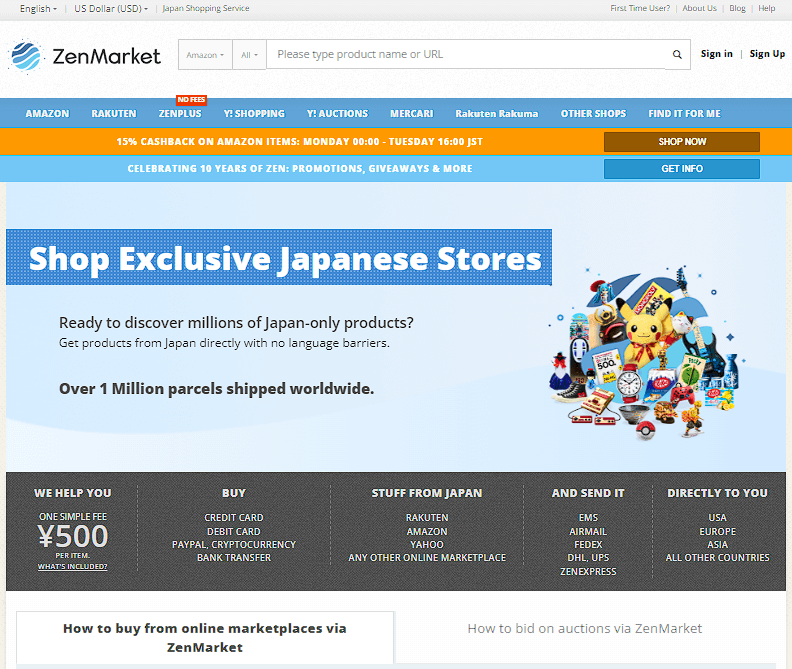Click DHL, UPS in shipping list
Image resolution: width=792 pixels, height=669 pixels.
pyautogui.click(x=588, y=558)
